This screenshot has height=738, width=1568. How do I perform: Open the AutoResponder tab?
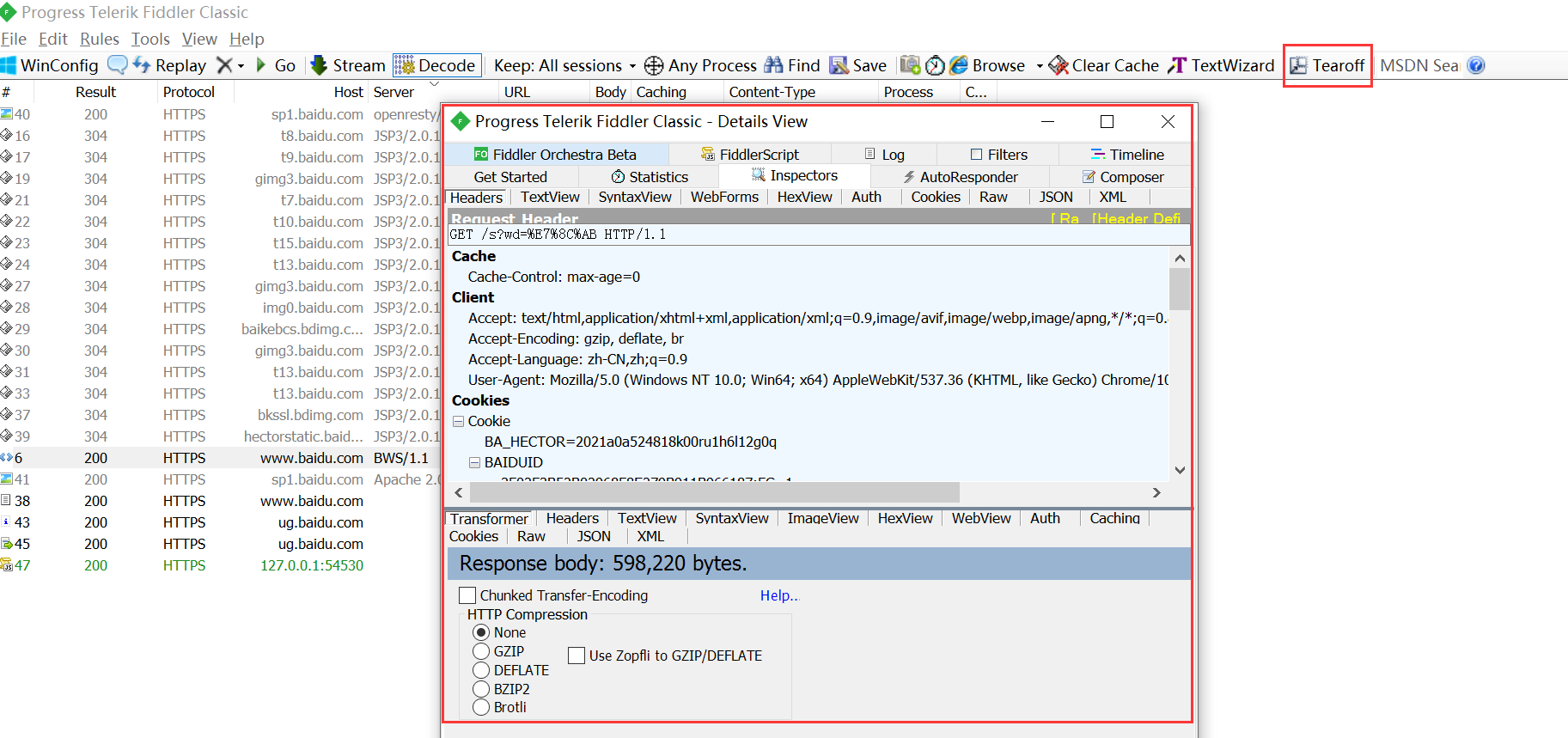[x=960, y=177]
